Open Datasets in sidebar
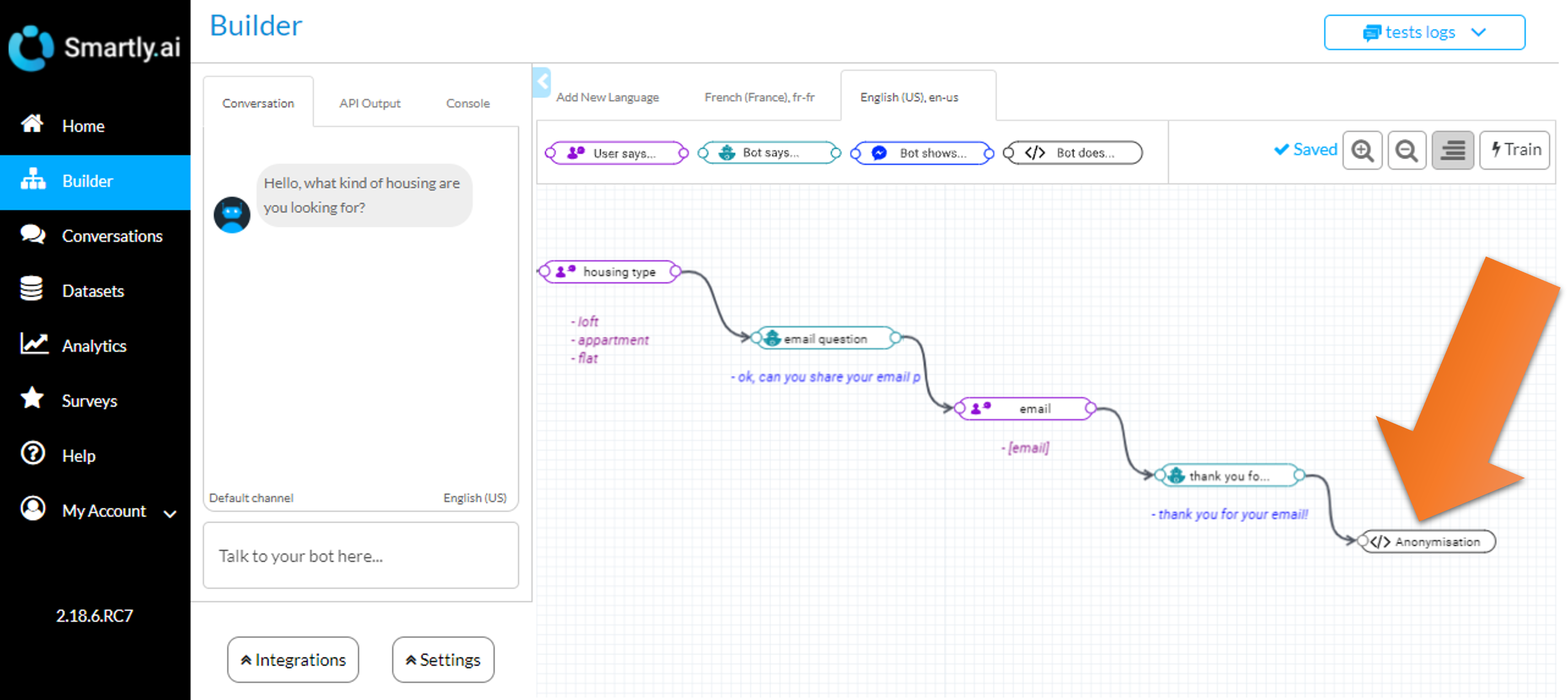The height and width of the screenshot is (700, 1568). (92, 291)
